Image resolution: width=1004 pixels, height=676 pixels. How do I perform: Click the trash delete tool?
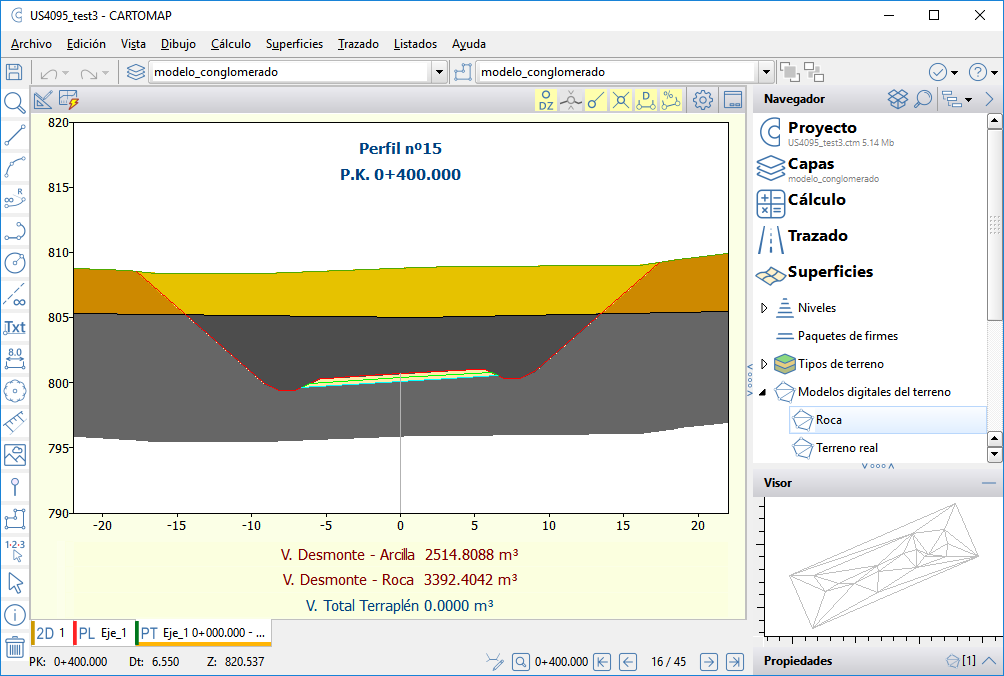[14, 647]
